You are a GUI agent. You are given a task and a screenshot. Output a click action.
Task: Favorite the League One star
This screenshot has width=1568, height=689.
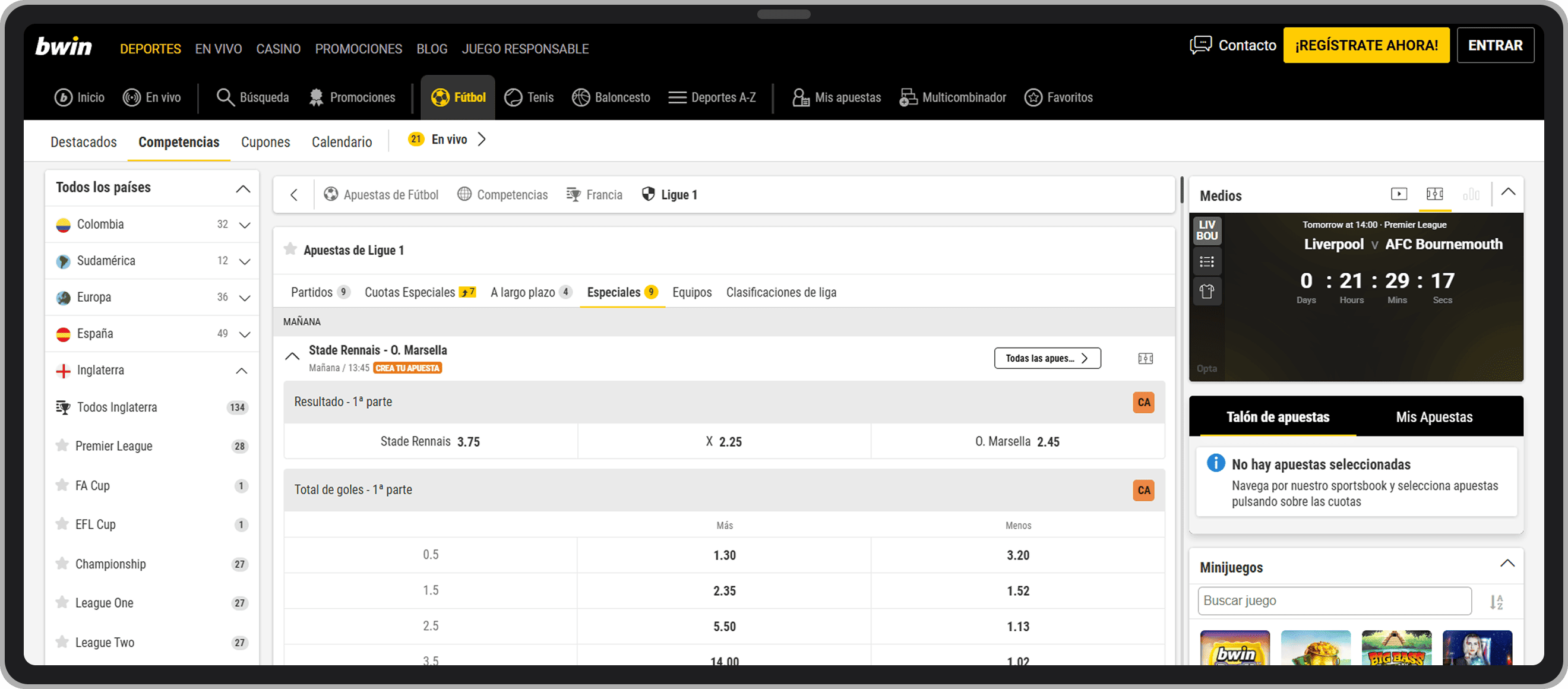tap(62, 602)
